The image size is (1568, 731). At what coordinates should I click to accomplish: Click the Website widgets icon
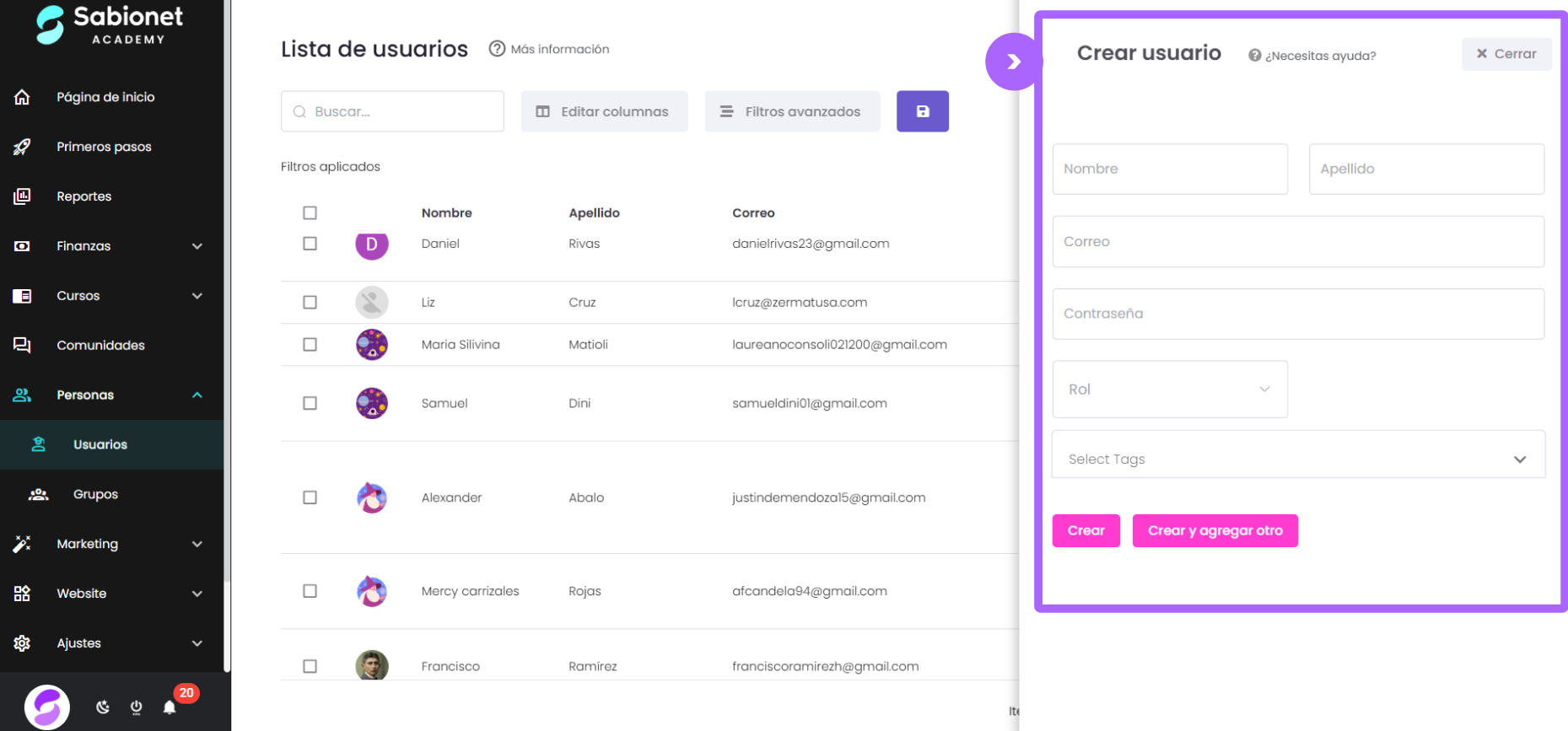pos(22,594)
